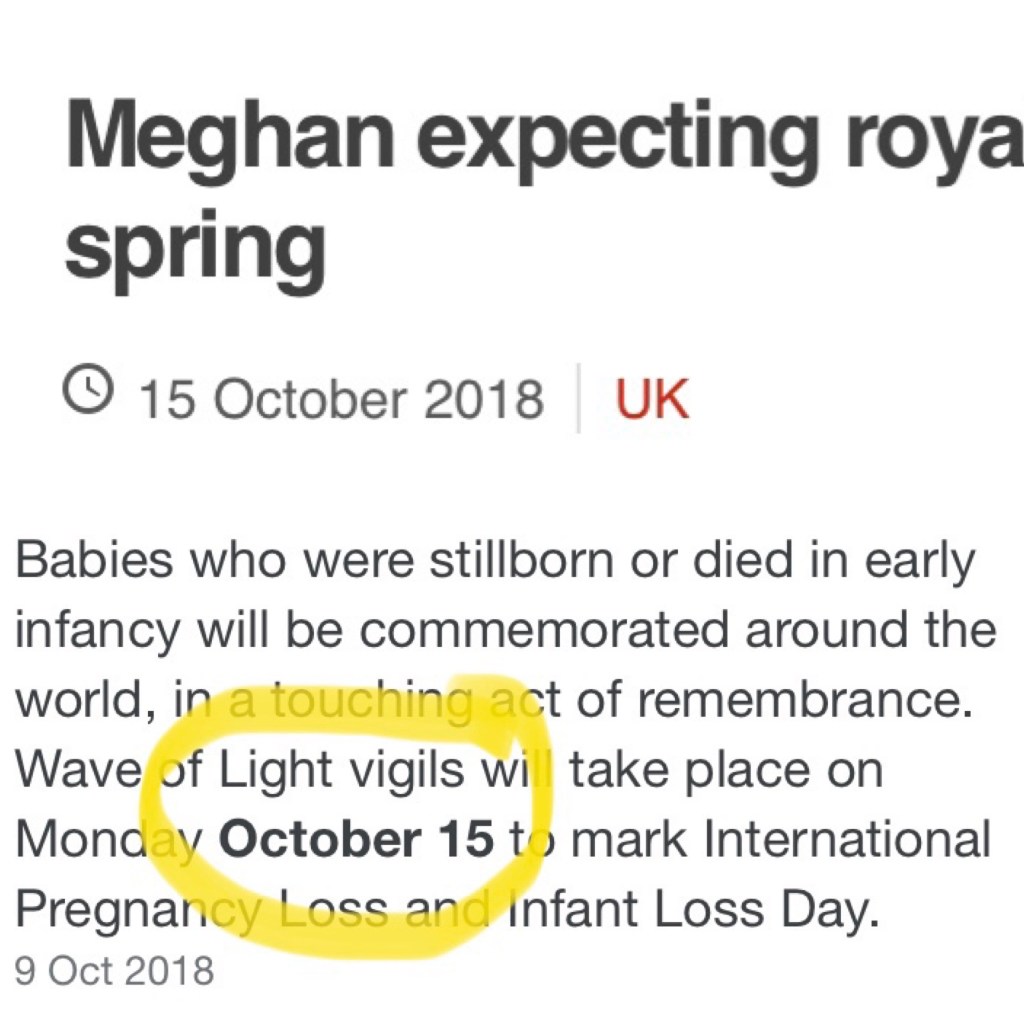Open the red UK section link
Image resolution: width=1024 pixels, height=1024 pixels.
(x=652, y=400)
